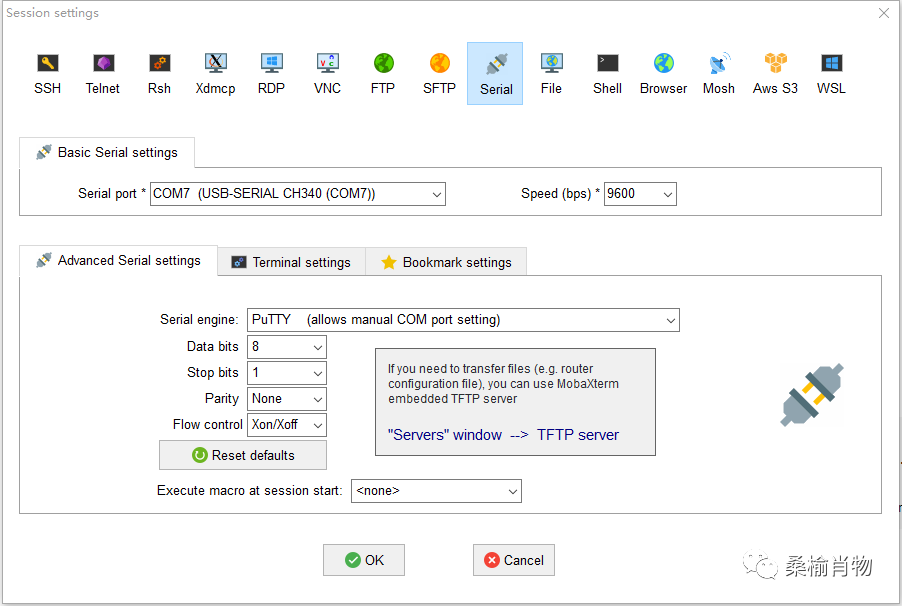The width and height of the screenshot is (902, 606).
Task: Expand the Serial engine PuTTY dropdown
Action: (463, 320)
